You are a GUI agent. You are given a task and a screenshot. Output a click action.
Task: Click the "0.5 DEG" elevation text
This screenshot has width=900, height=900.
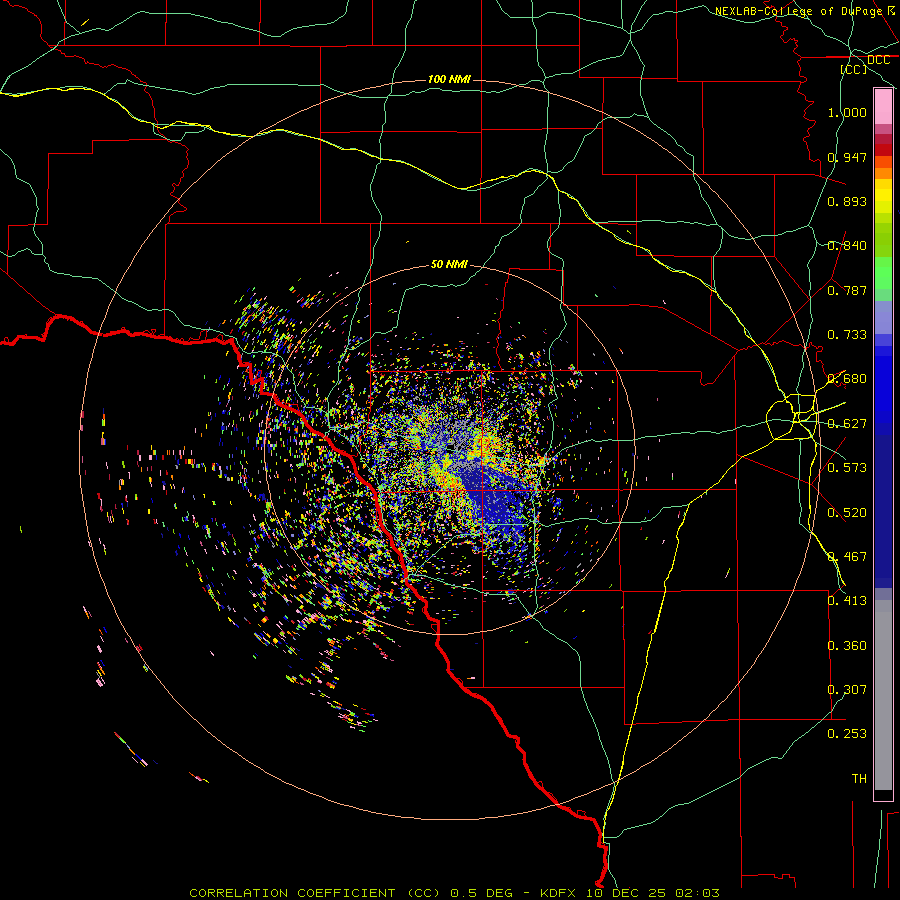coord(481,893)
